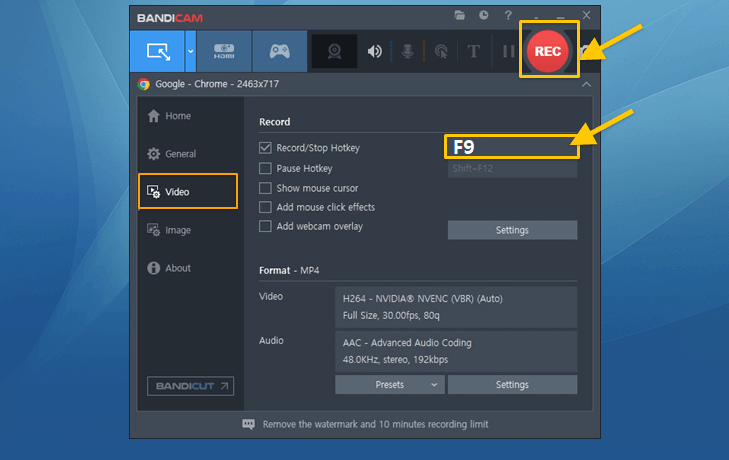Enable Add webcam overlay checkbox

pos(265,227)
